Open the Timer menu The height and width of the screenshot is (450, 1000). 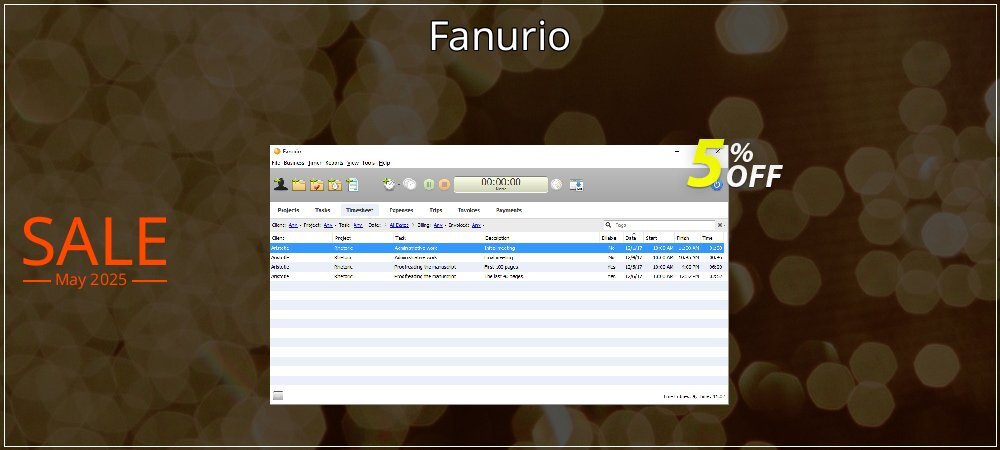coord(314,163)
